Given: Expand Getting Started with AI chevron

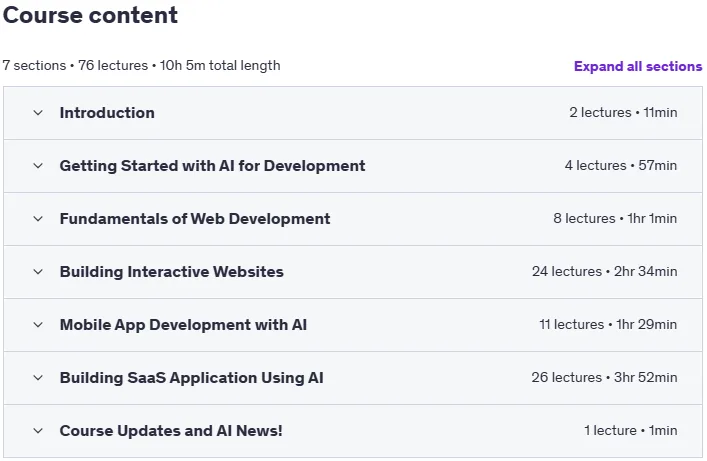Looking at the screenshot, I should (x=38, y=166).
